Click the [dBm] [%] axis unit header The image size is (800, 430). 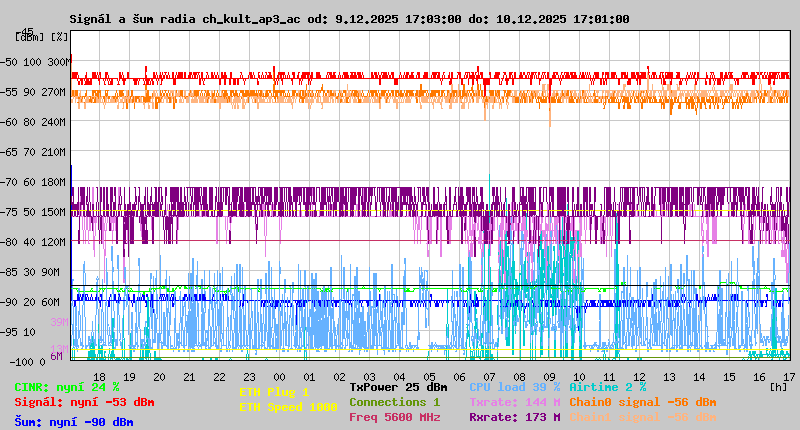pos(42,36)
